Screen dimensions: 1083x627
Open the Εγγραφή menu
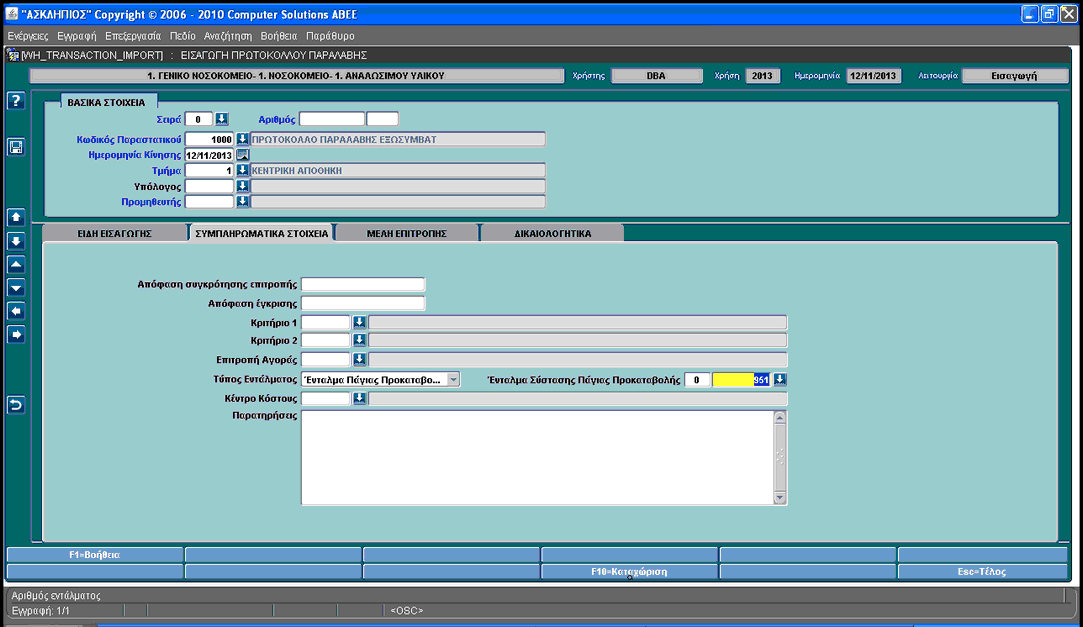[x=77, y=36]
